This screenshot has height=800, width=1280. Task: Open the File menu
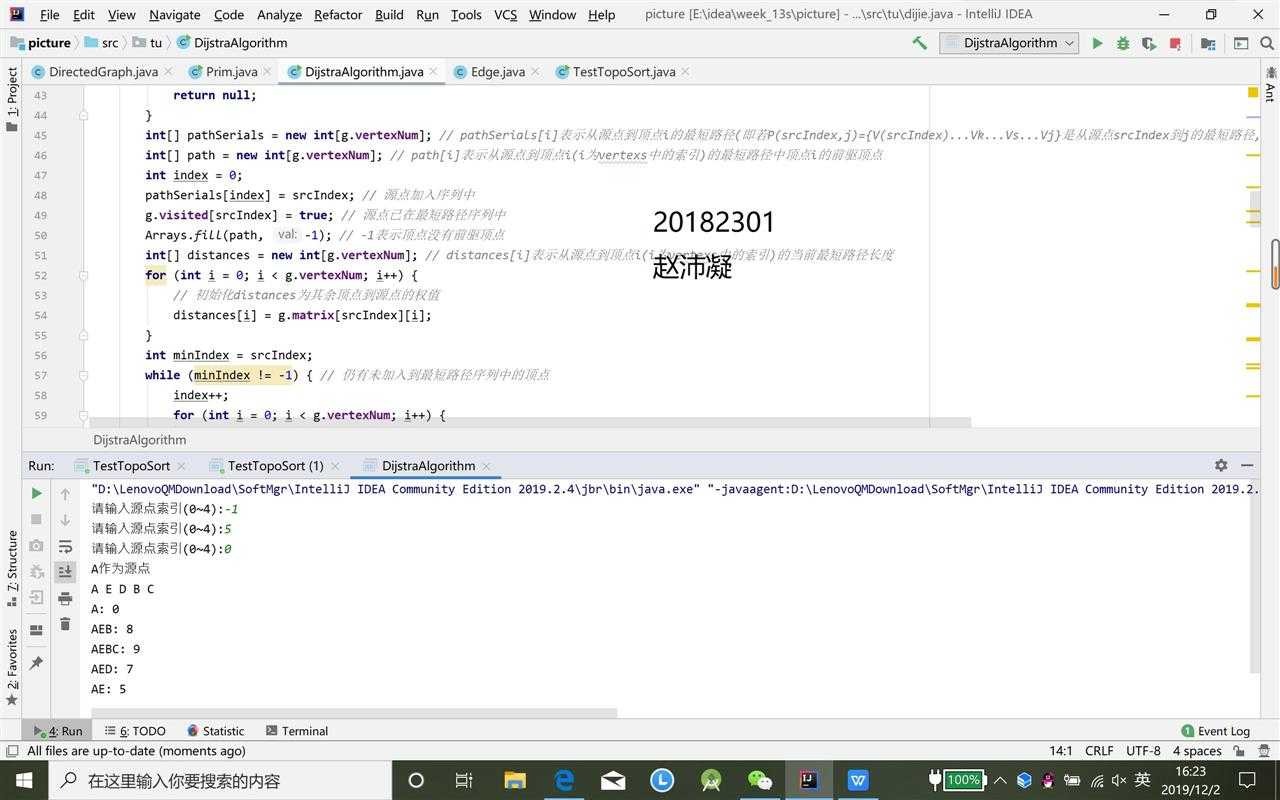point(49,14)
